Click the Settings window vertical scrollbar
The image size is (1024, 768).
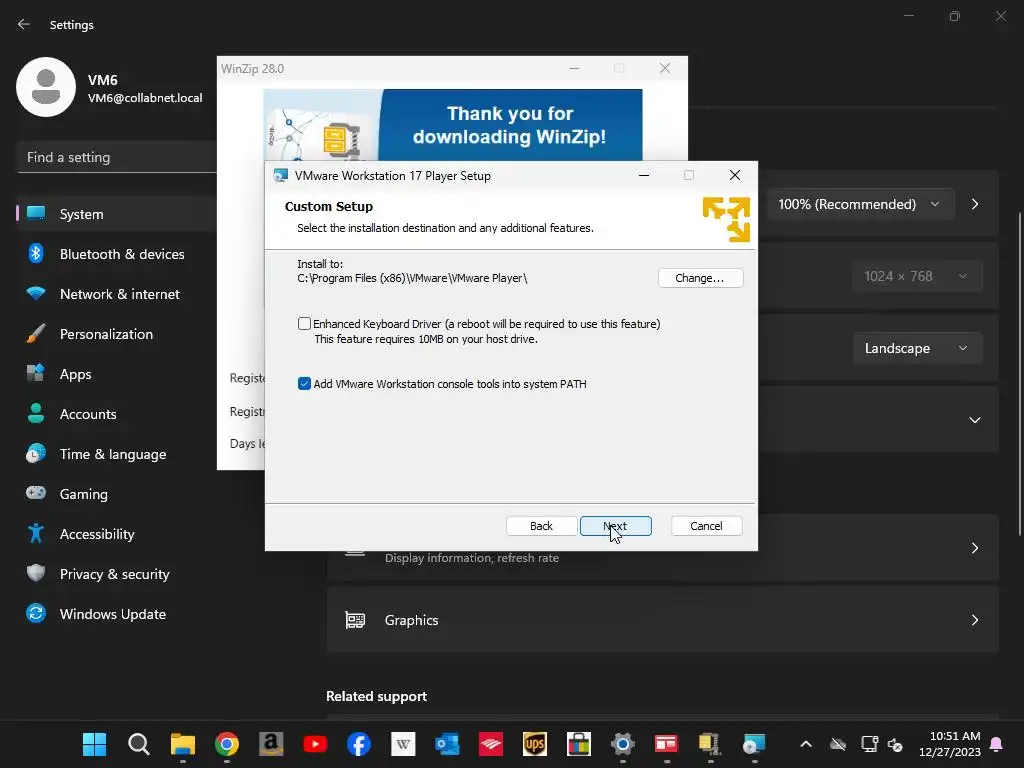tap(1019, 374)
